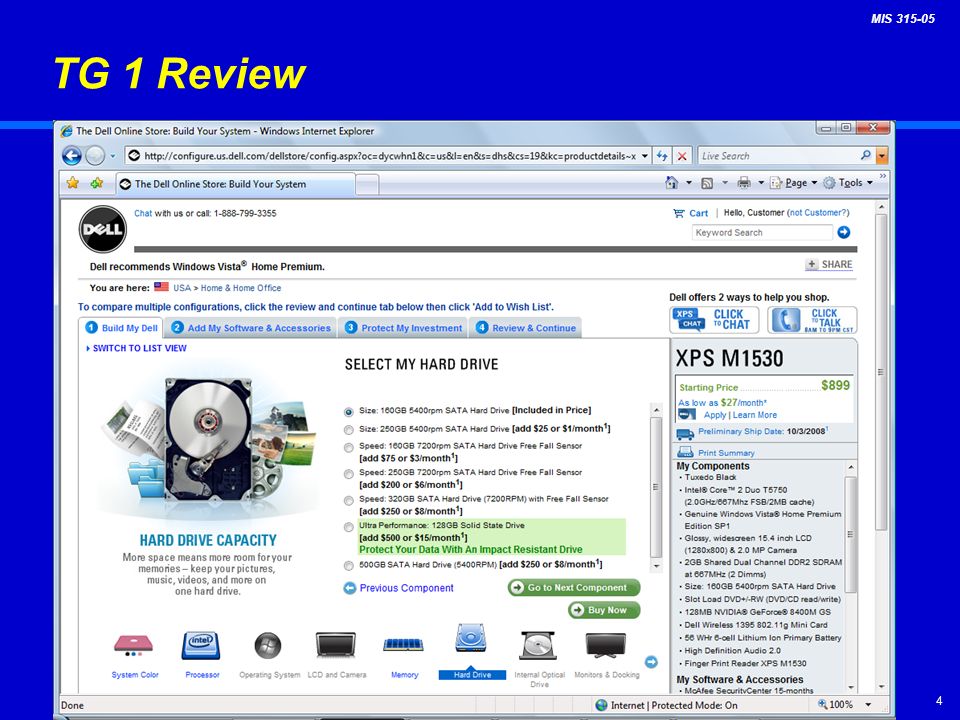Open the Print icon dropdown arrow
The height and width of the screenshot is (720, 960).
[x=761, y=182]
